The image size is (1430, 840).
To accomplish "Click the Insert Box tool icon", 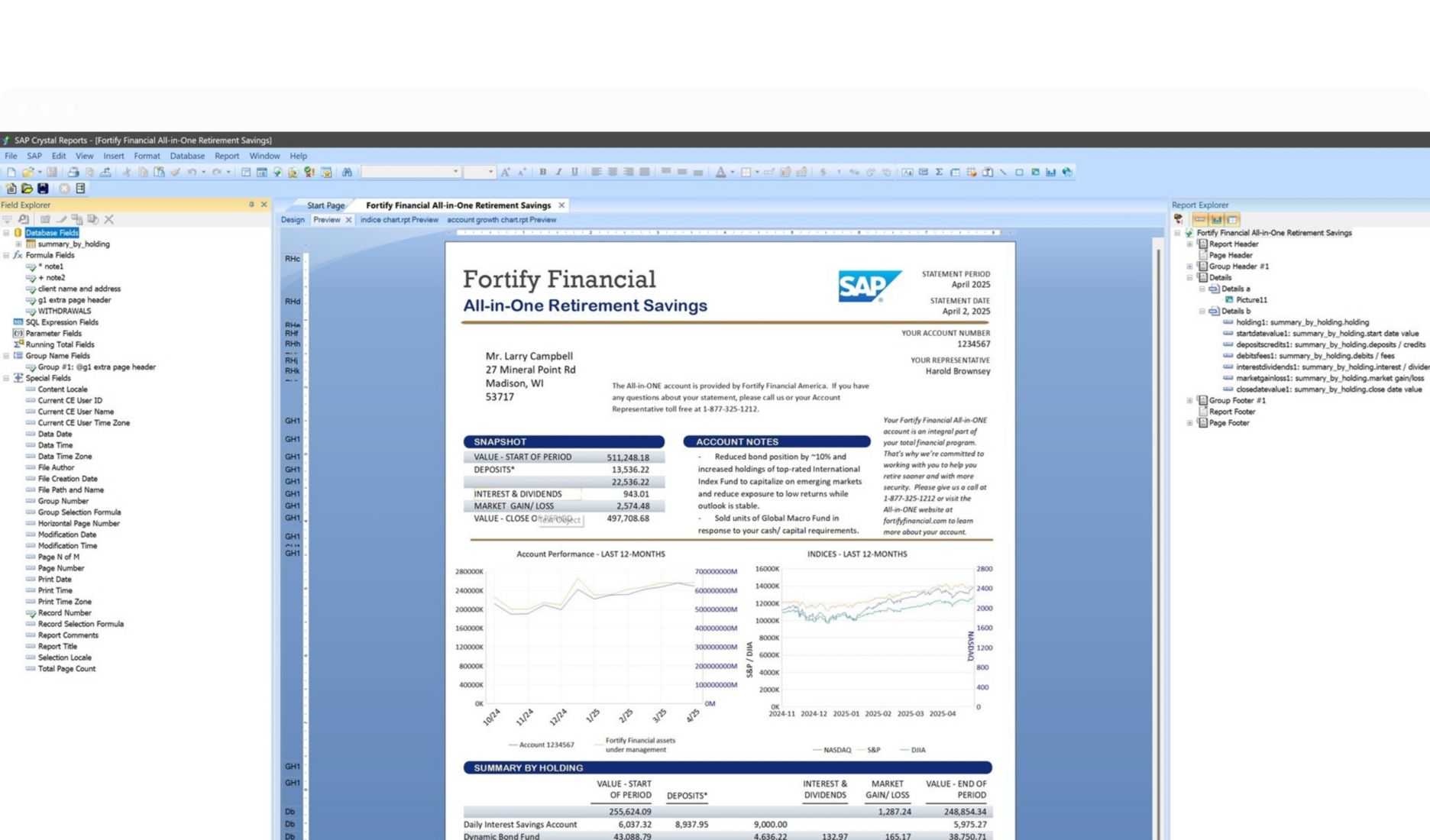I will pos(1019,173).
